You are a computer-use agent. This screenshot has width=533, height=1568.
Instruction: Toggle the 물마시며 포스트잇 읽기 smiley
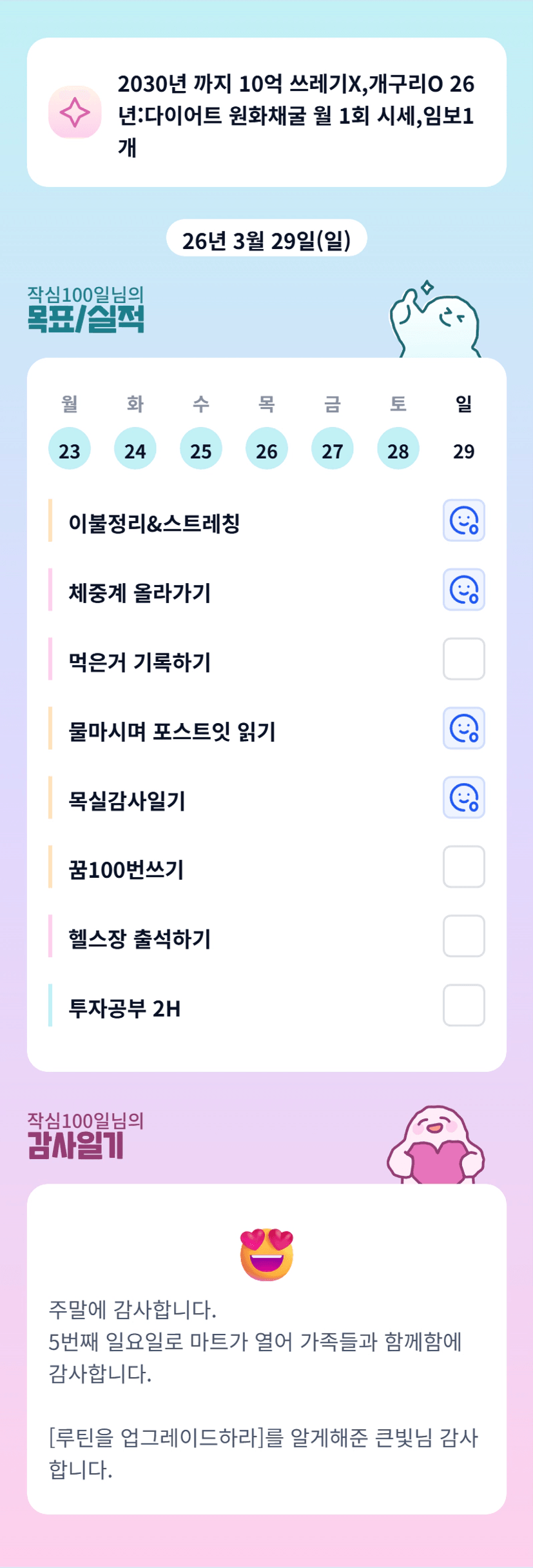coord(463,728)
